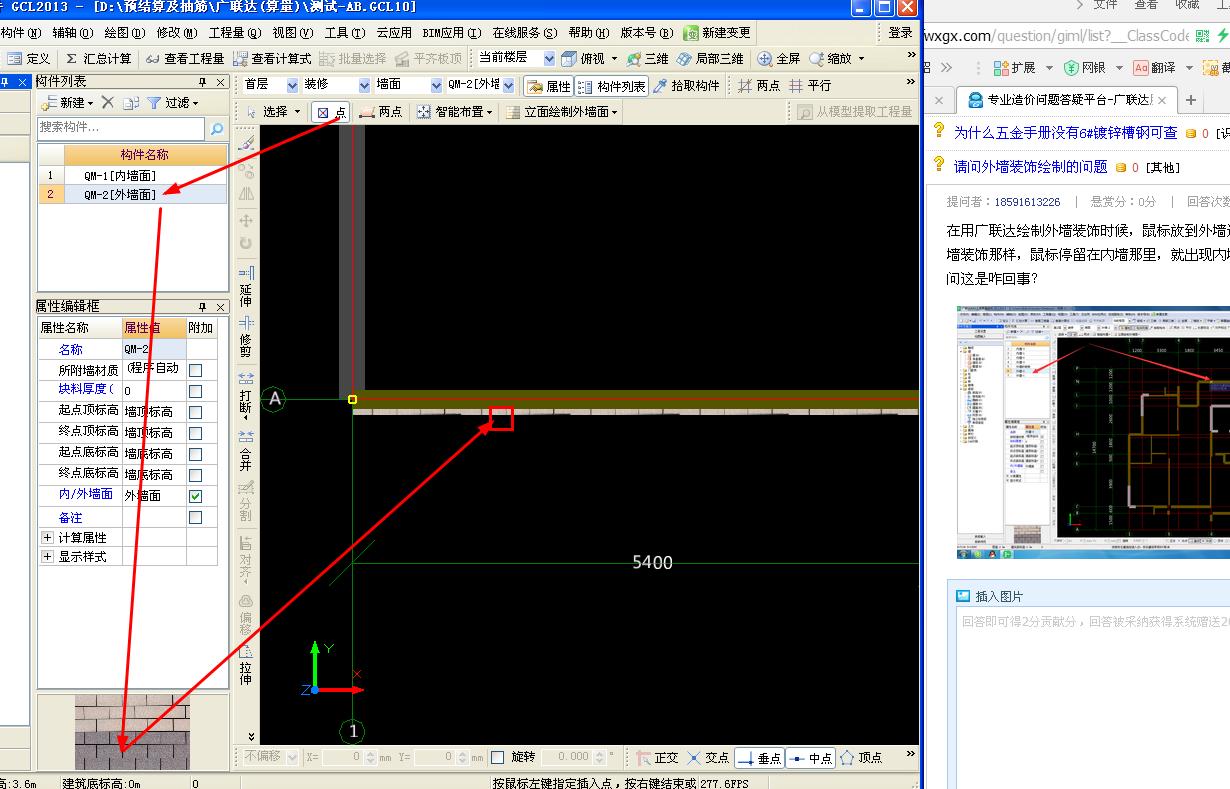Open the 修改 menu
Screen dimensions: 1230x789
[177, 33]
